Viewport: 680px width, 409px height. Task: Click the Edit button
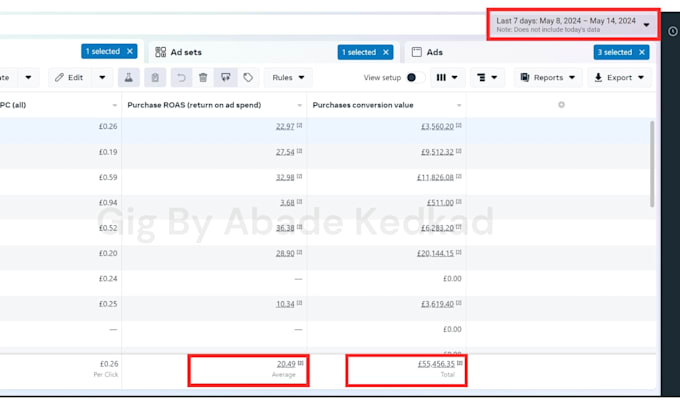tap(69, 78)
